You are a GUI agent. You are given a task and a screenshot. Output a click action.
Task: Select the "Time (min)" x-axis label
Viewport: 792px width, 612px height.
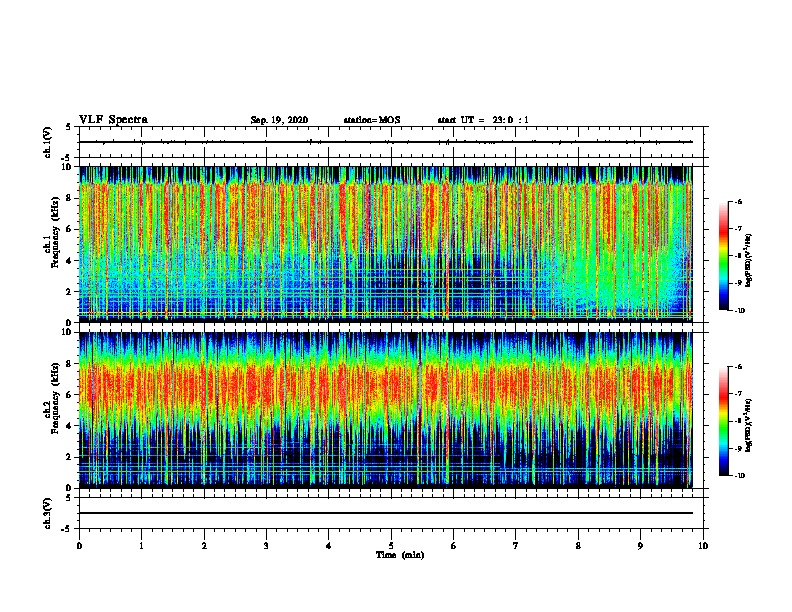click(x=400, y=555)
